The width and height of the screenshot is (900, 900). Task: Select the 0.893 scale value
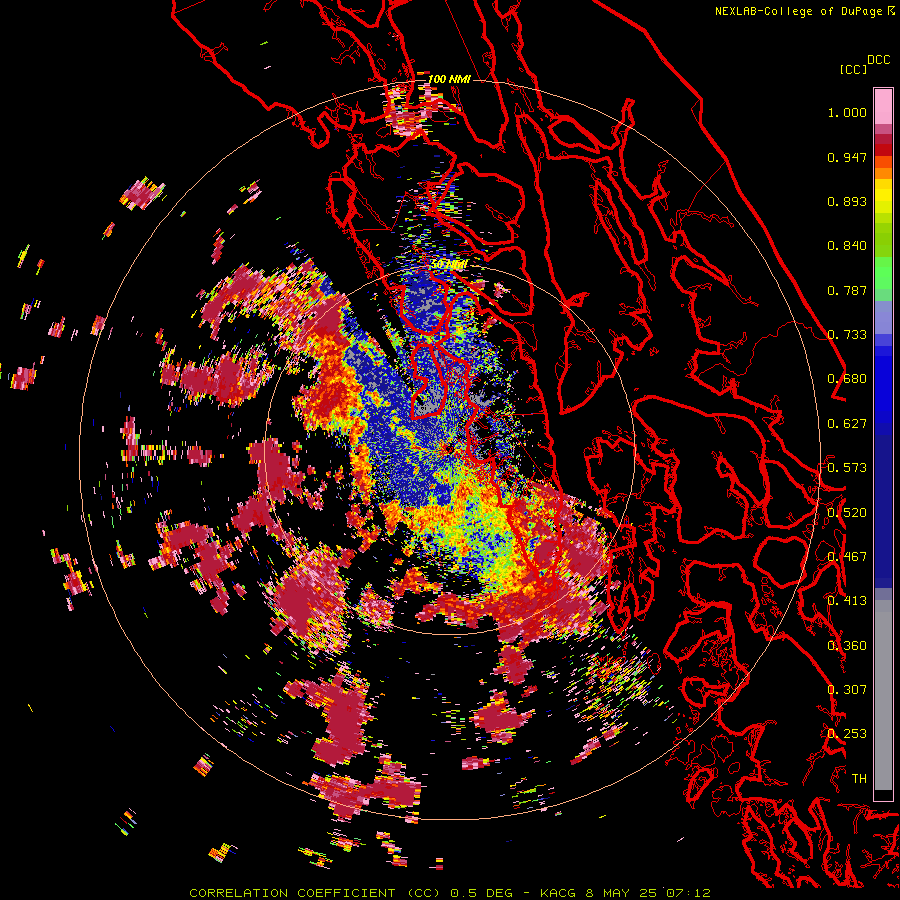847,201
